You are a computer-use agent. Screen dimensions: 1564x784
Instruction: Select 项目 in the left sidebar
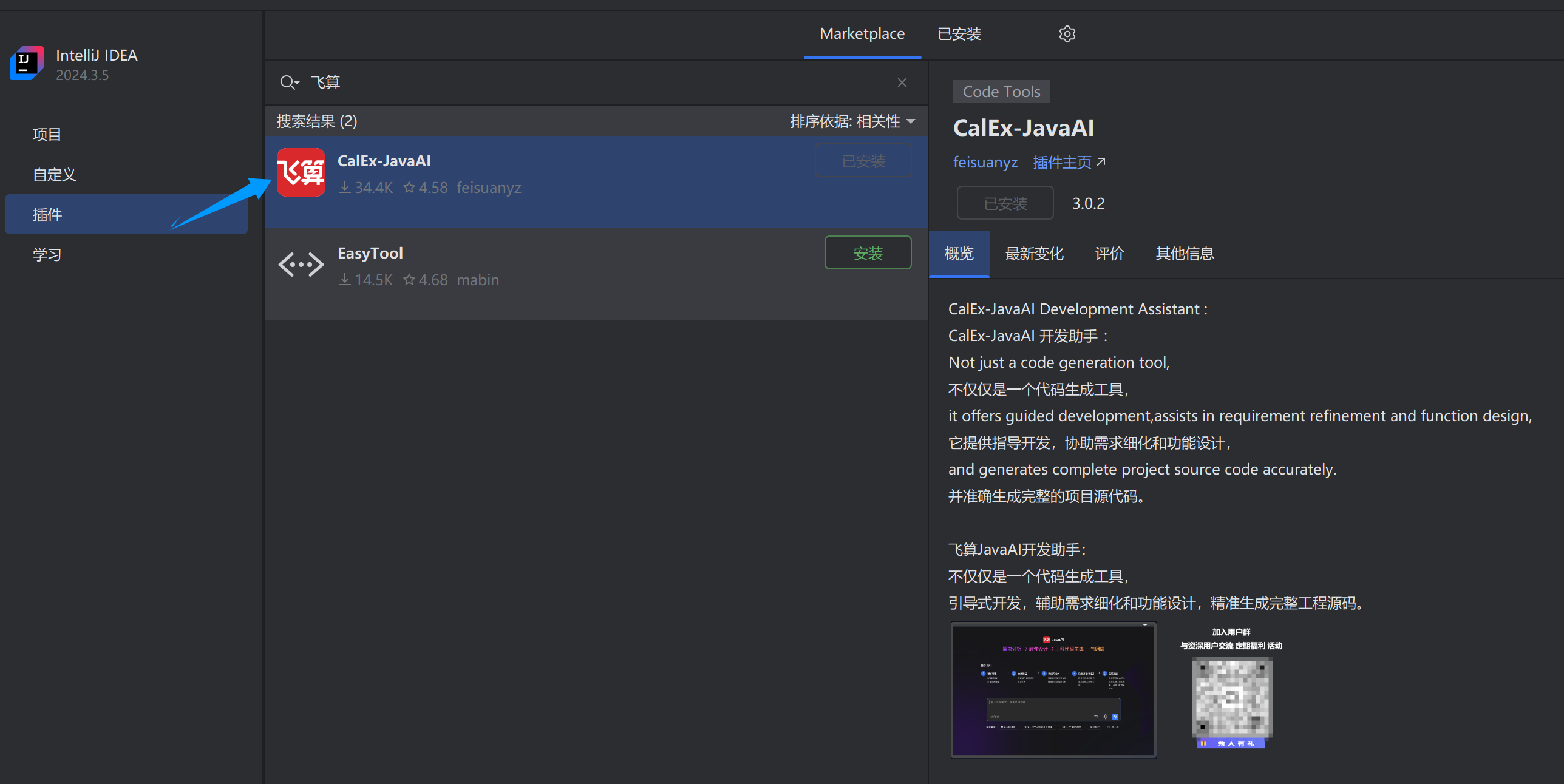point(47,135)
